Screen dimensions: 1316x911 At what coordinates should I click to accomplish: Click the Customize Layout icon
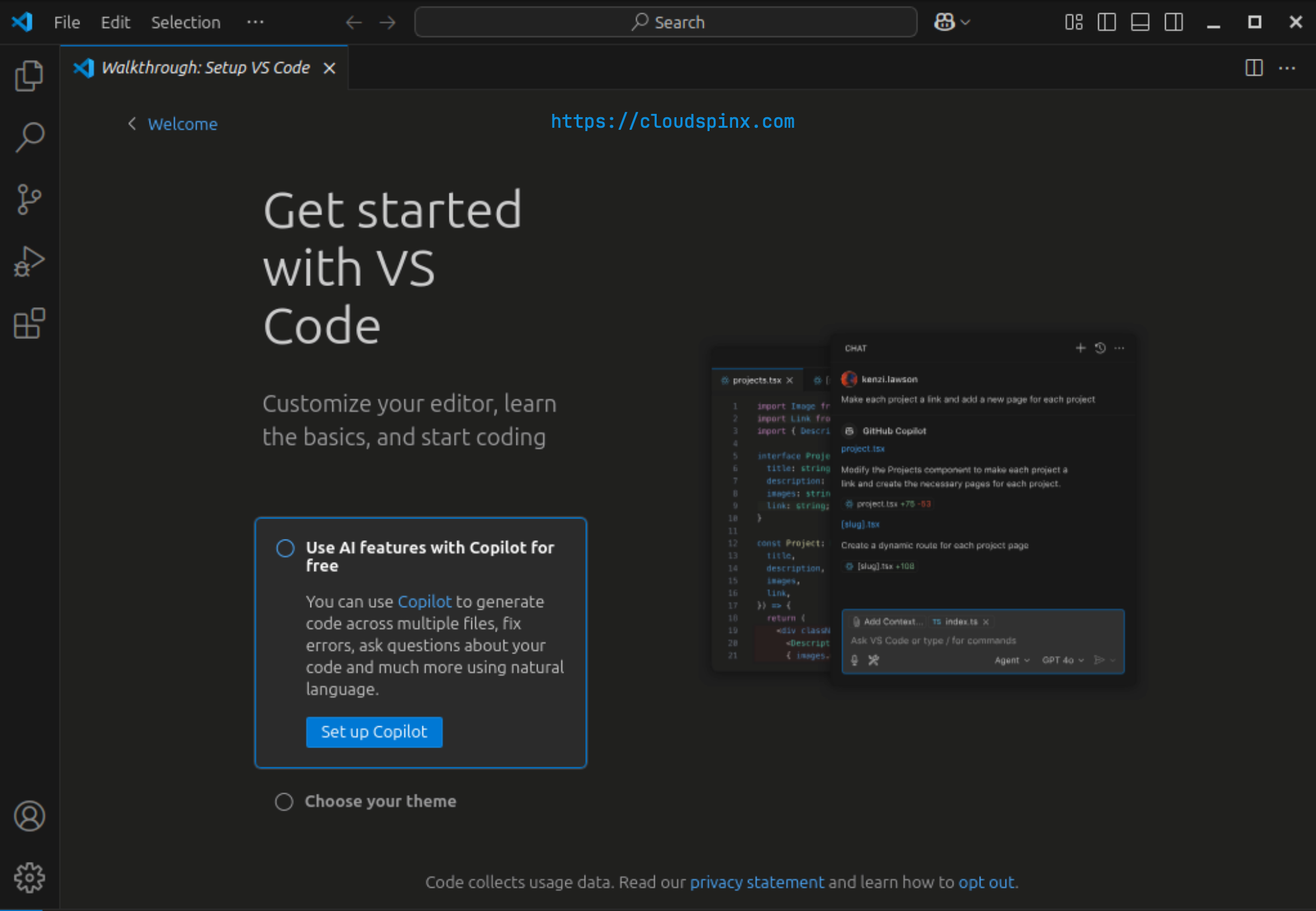tap(1074, 22)
